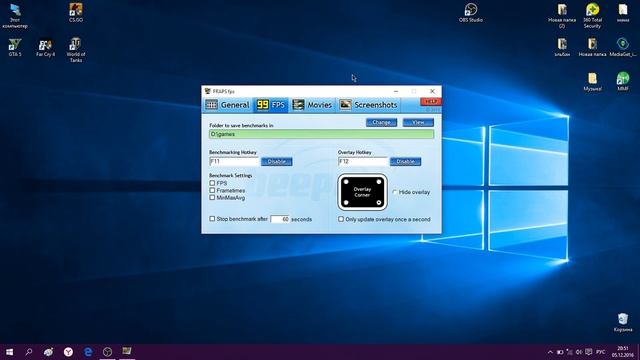The width and height of the screenshot is (640, 360).
Task: Open the taskbar clock and date
Action: [x=622, y=352]
